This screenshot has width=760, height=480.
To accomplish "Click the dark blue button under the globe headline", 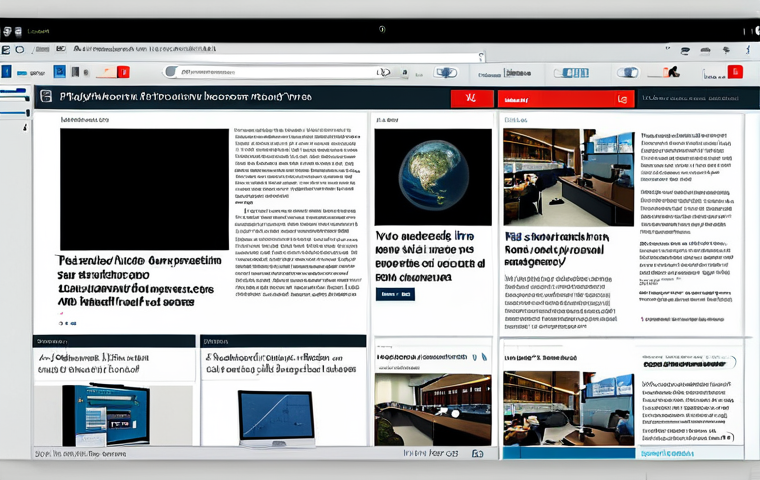I will 395,294.
